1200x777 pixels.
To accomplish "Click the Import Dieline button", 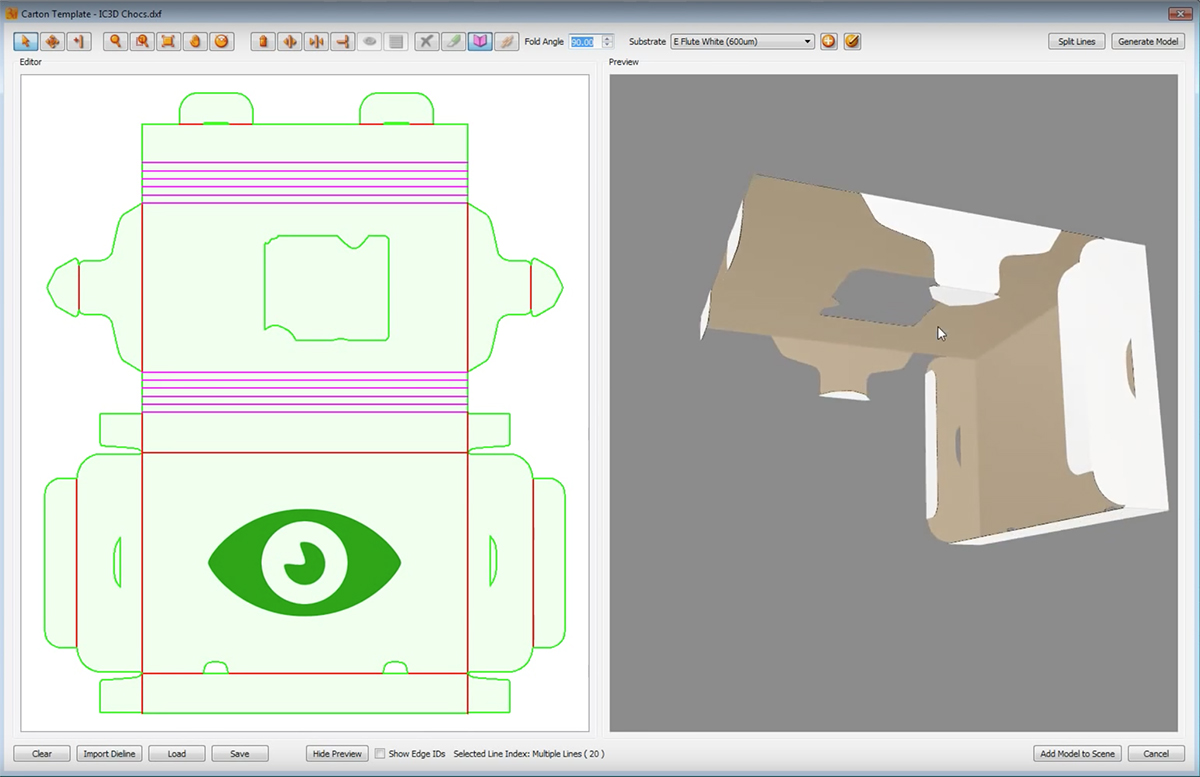I will 110,754.
